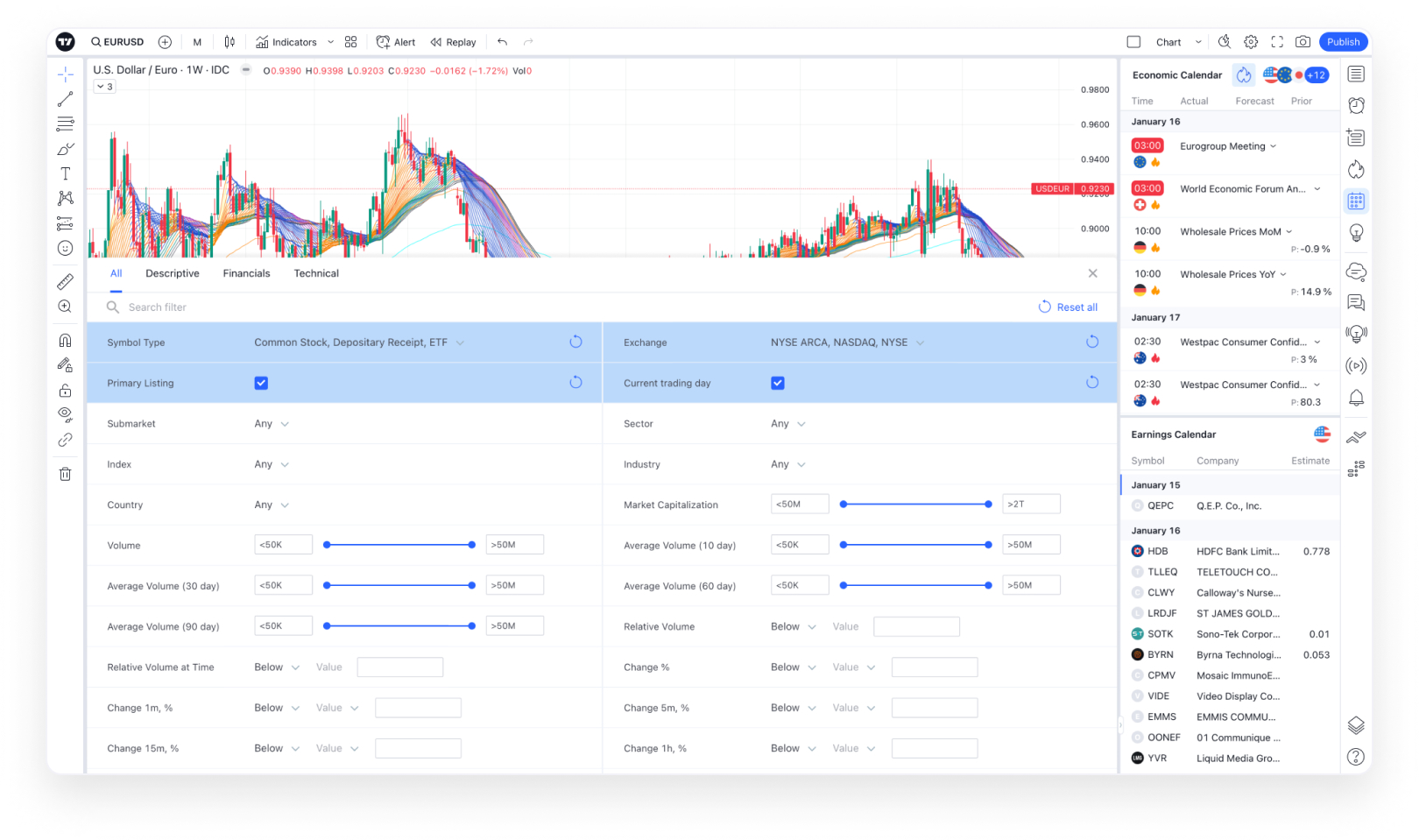The height and width of the screenshot is (840, 1419).
Task: Switch to the Financials tab
Action: click(246, 272)
